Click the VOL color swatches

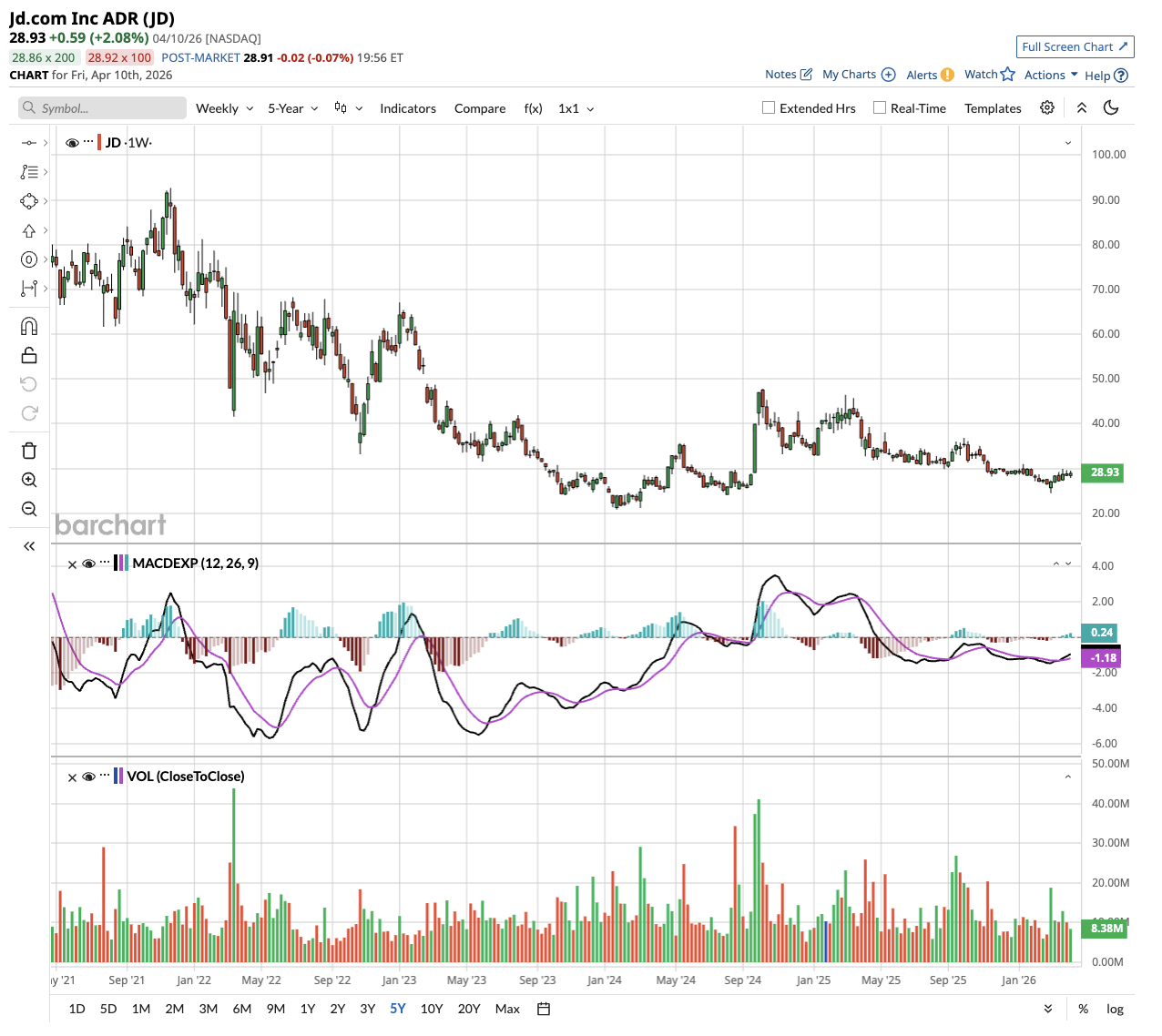[118, 777]
